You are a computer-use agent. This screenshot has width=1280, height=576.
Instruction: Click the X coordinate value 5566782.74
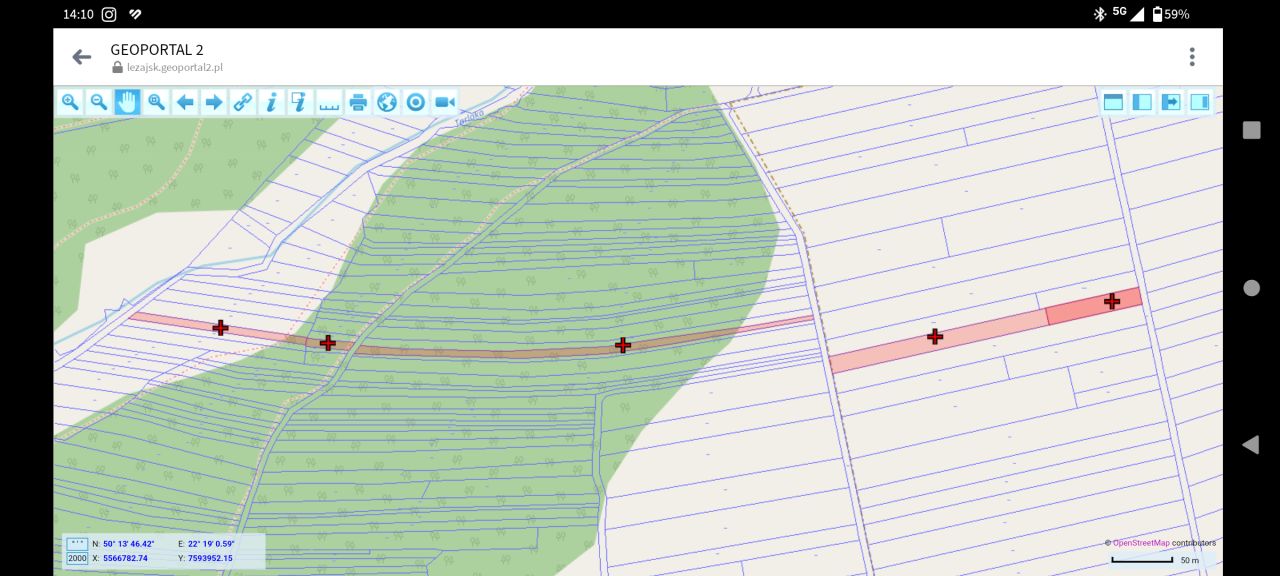[x=125, y=558]
